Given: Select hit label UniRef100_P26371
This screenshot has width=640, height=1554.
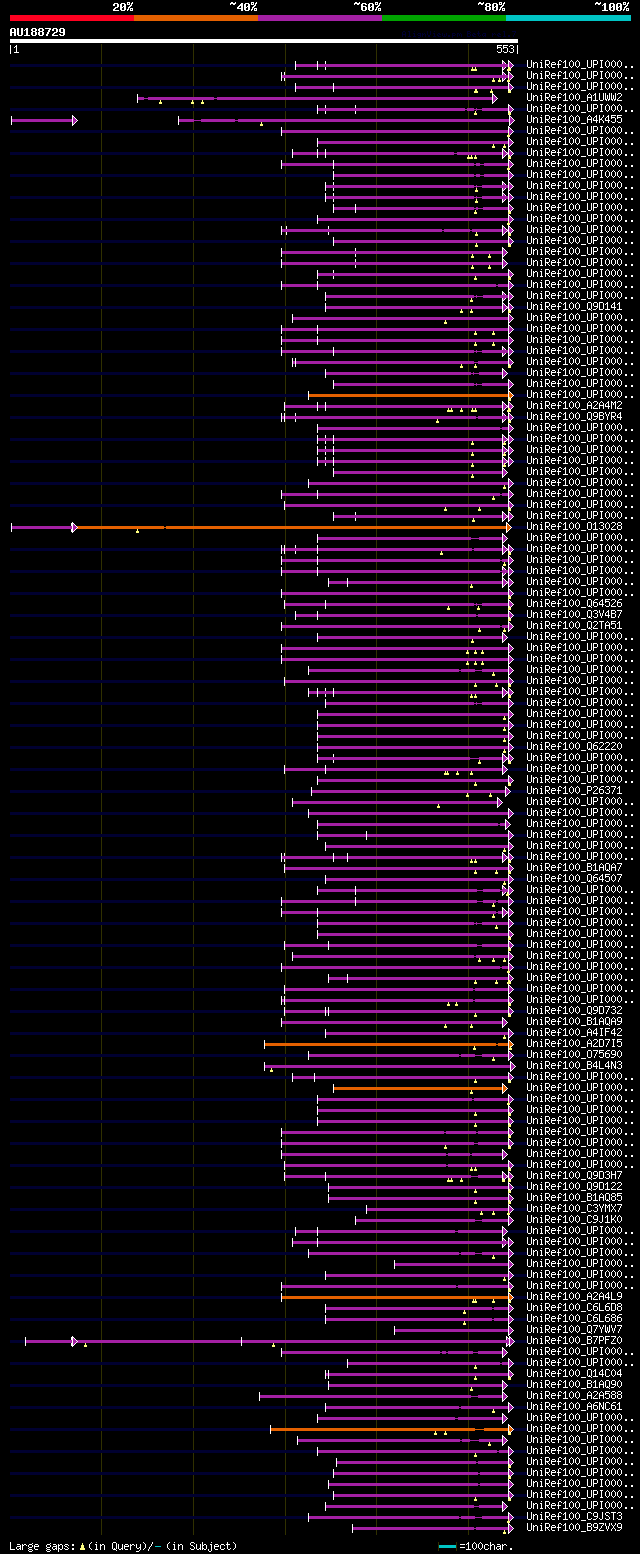Looking at the screenshot, I should (574, 791).
